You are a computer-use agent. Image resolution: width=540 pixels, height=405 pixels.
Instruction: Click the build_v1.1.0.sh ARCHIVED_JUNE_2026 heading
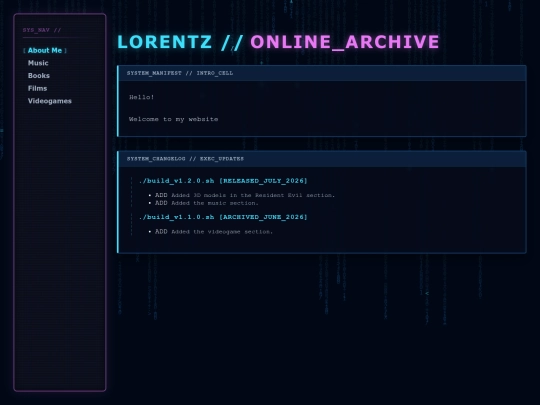223,217
